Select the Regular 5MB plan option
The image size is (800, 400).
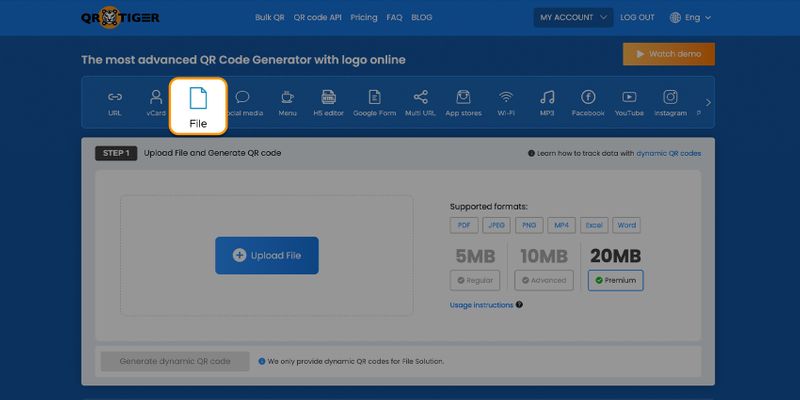pyautogui.click(x=475, y=281)
